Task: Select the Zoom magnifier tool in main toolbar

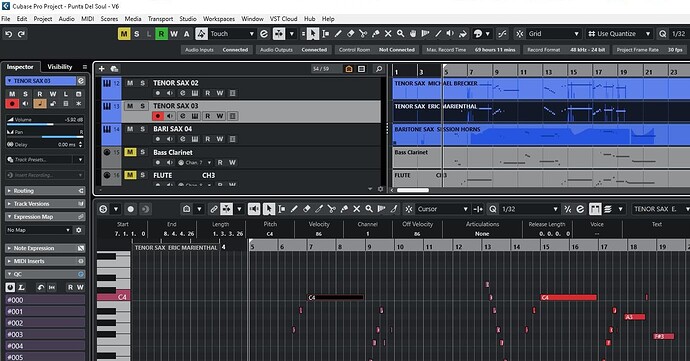Action: point(400,34)
